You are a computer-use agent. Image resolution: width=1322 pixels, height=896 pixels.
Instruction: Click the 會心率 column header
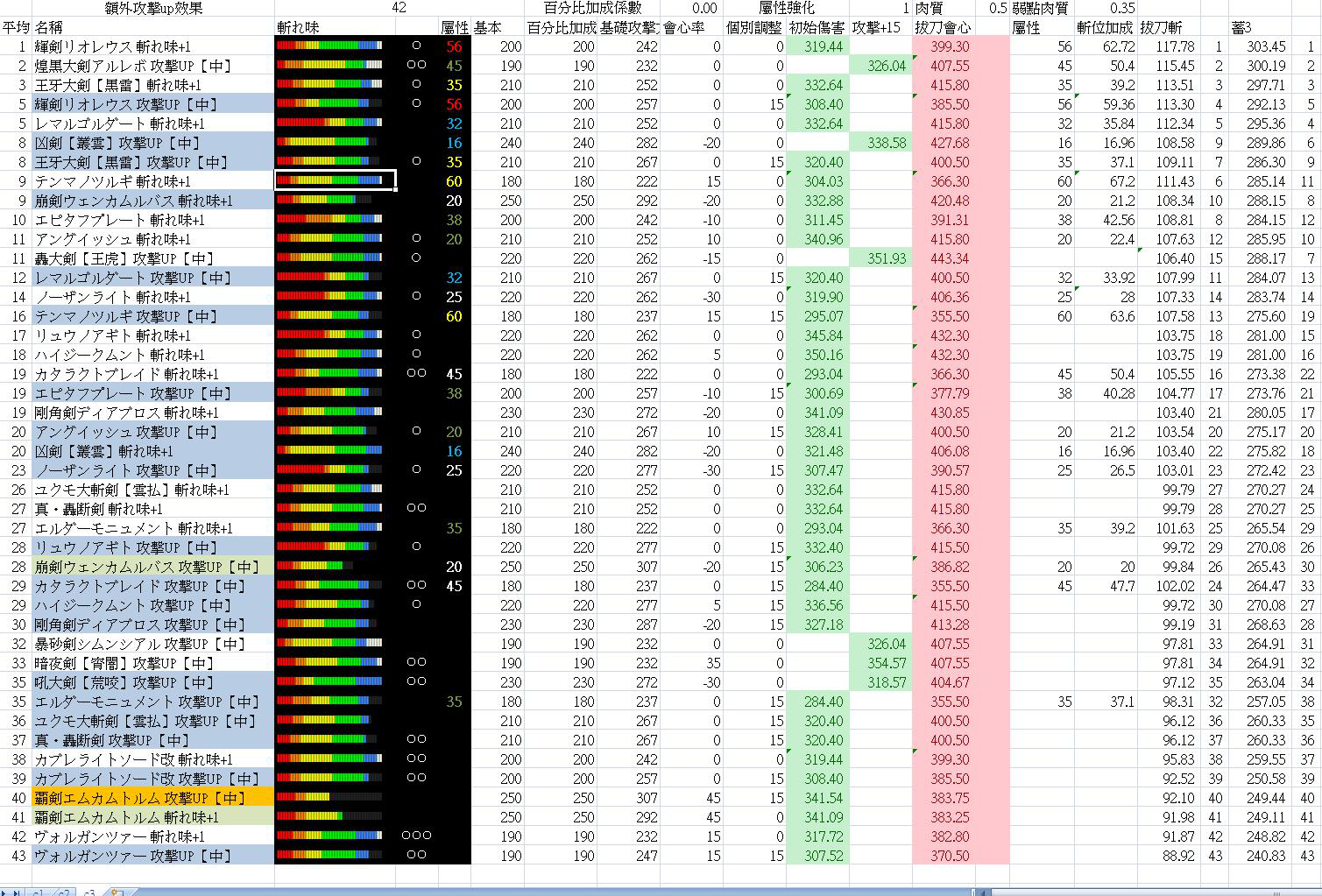coord(690,27)
